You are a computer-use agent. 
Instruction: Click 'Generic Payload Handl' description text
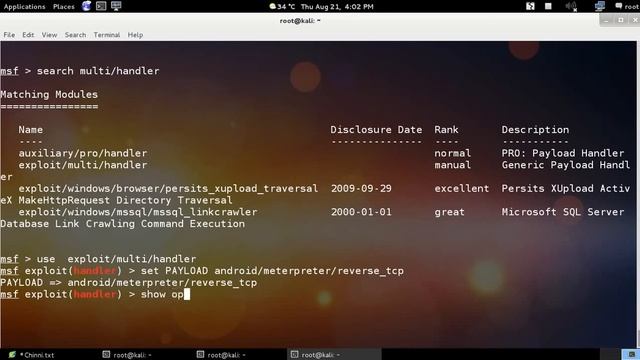point(566,165)
